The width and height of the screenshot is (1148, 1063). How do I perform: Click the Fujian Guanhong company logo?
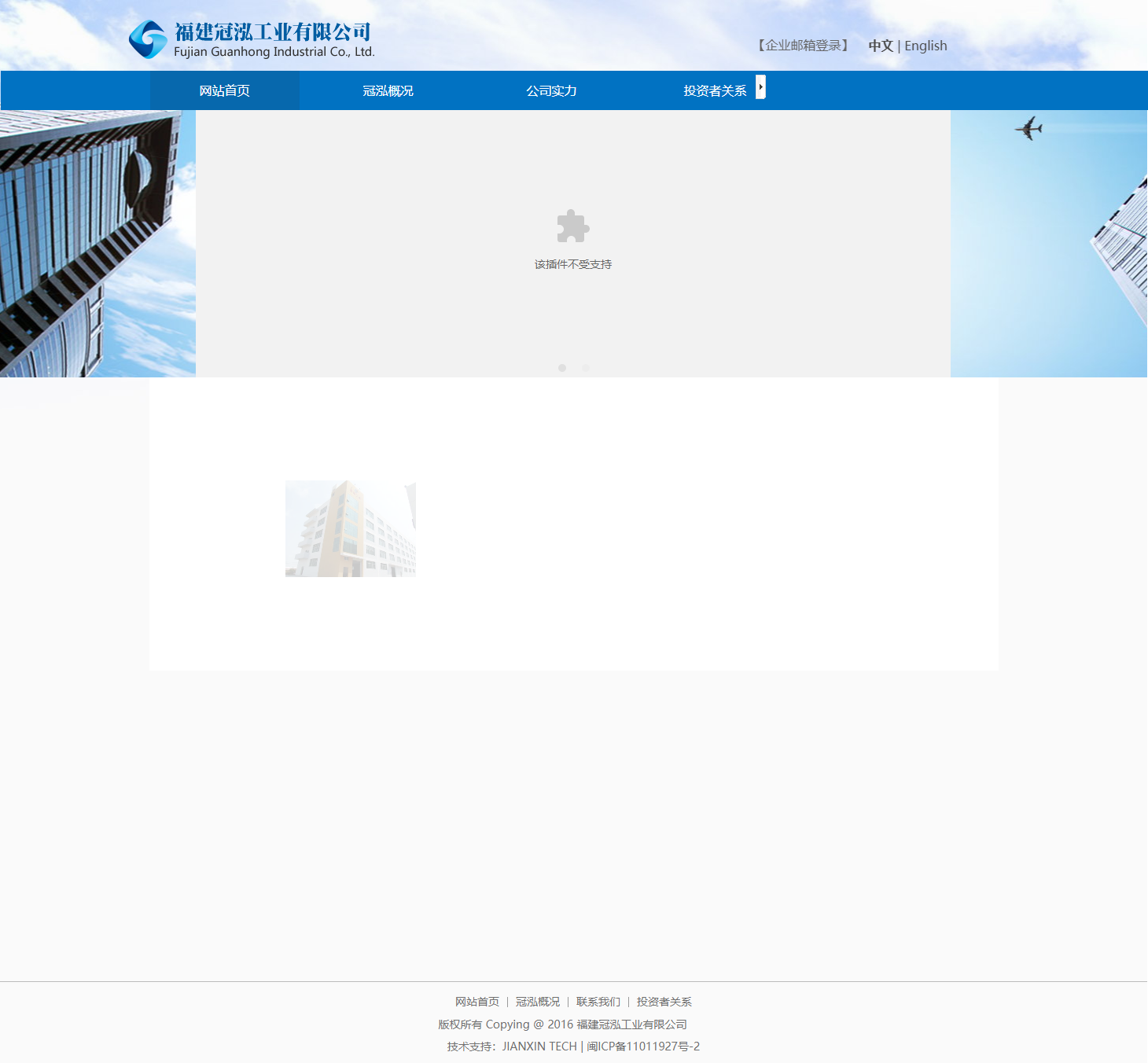click(x=252, y=39)
